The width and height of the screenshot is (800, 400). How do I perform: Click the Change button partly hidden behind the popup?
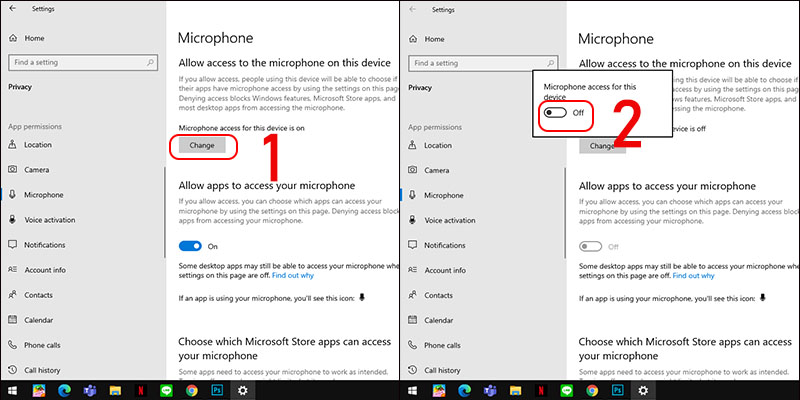602,146
